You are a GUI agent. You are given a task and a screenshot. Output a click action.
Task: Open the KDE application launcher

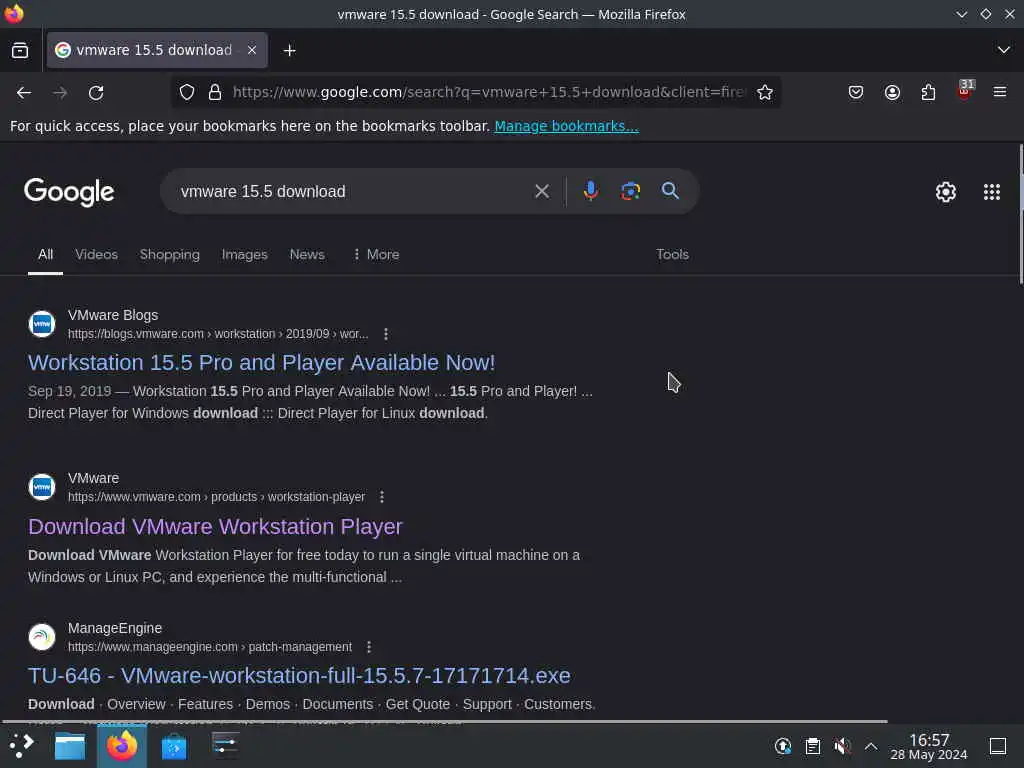tap(22, 746)
